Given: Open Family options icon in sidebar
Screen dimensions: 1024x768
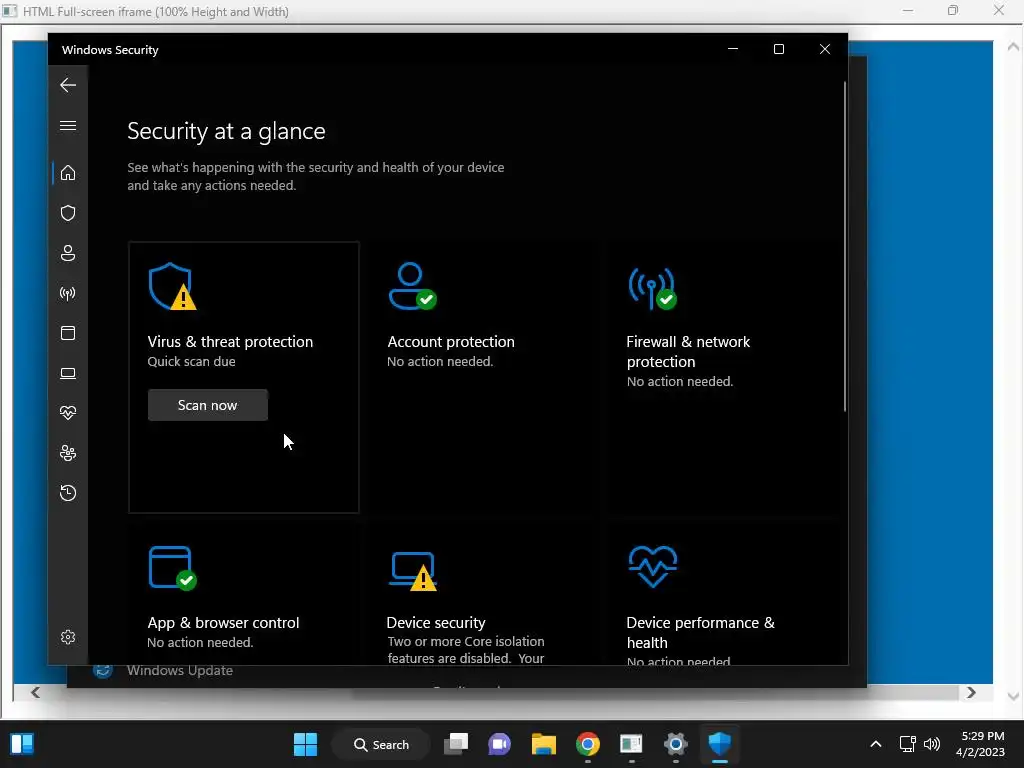Looking at the screenshot, I should [x=68, y=453].
